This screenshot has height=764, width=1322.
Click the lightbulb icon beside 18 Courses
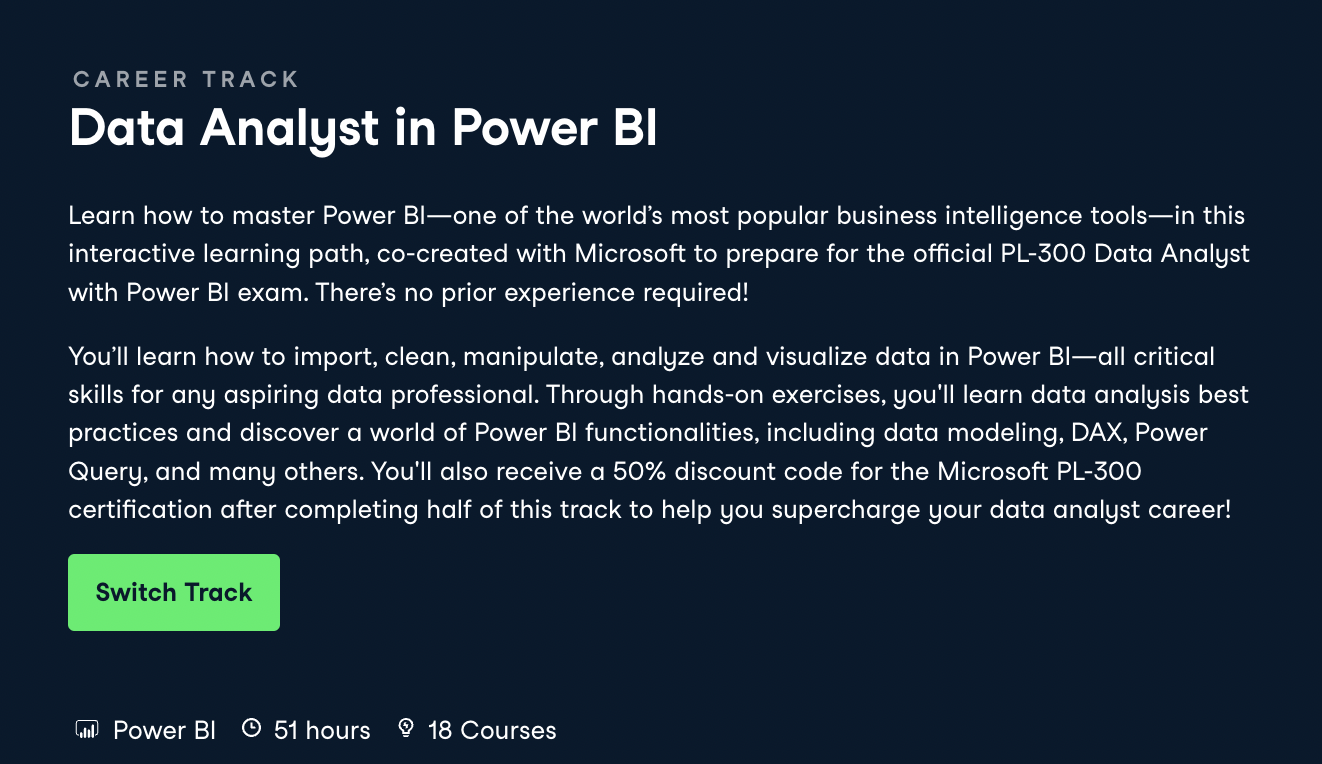tap(406, 728)
